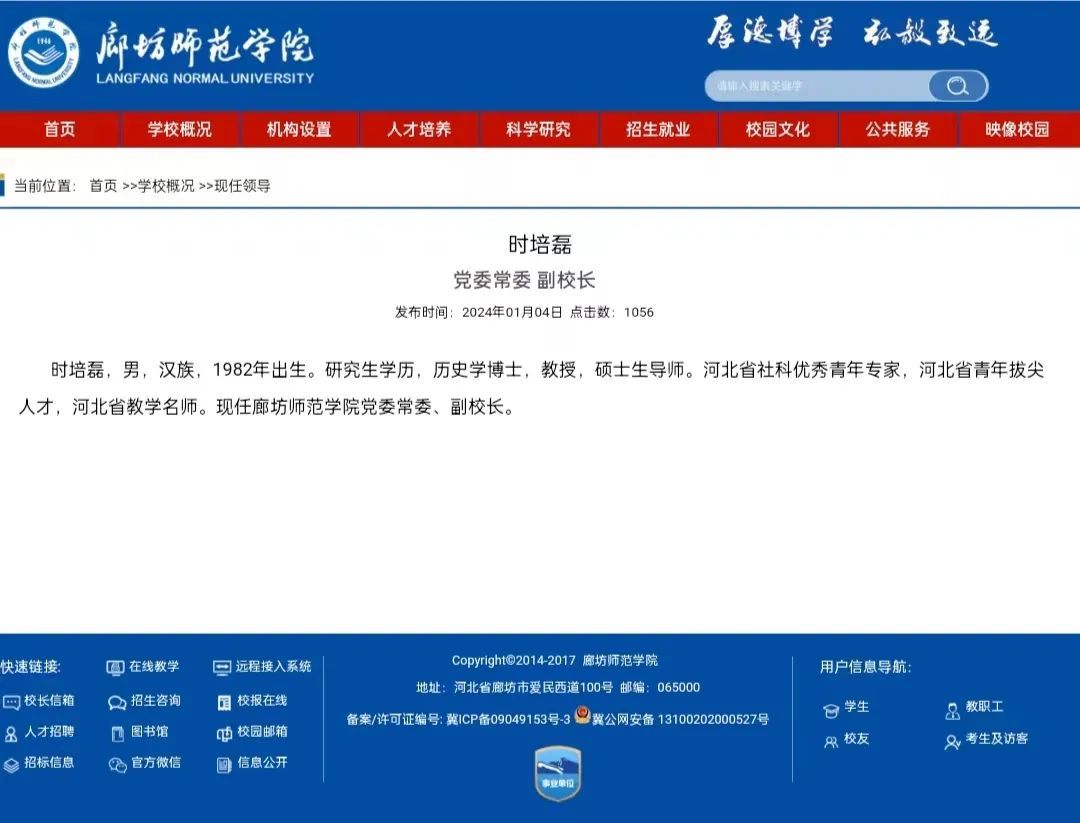Open the 学校概况 navigation menu
1080x823 pixels.
point(180,129)
